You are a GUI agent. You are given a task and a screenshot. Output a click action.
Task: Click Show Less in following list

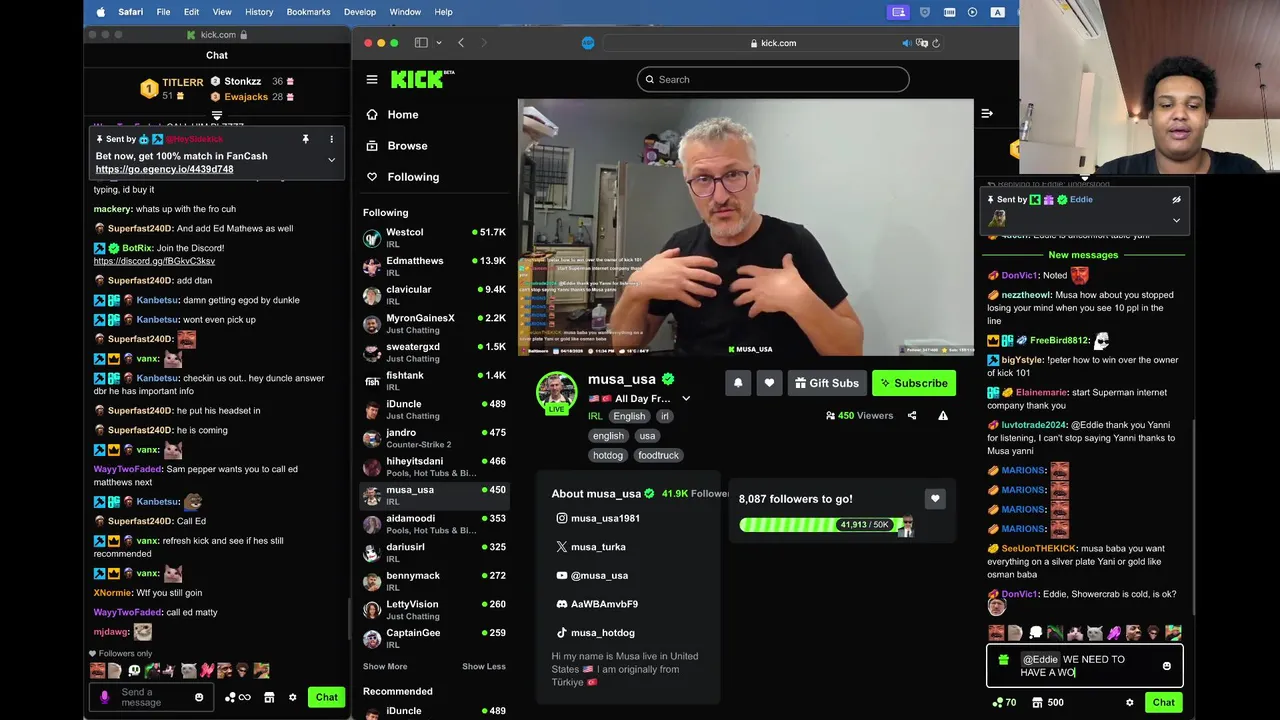(x=484, y=667)
